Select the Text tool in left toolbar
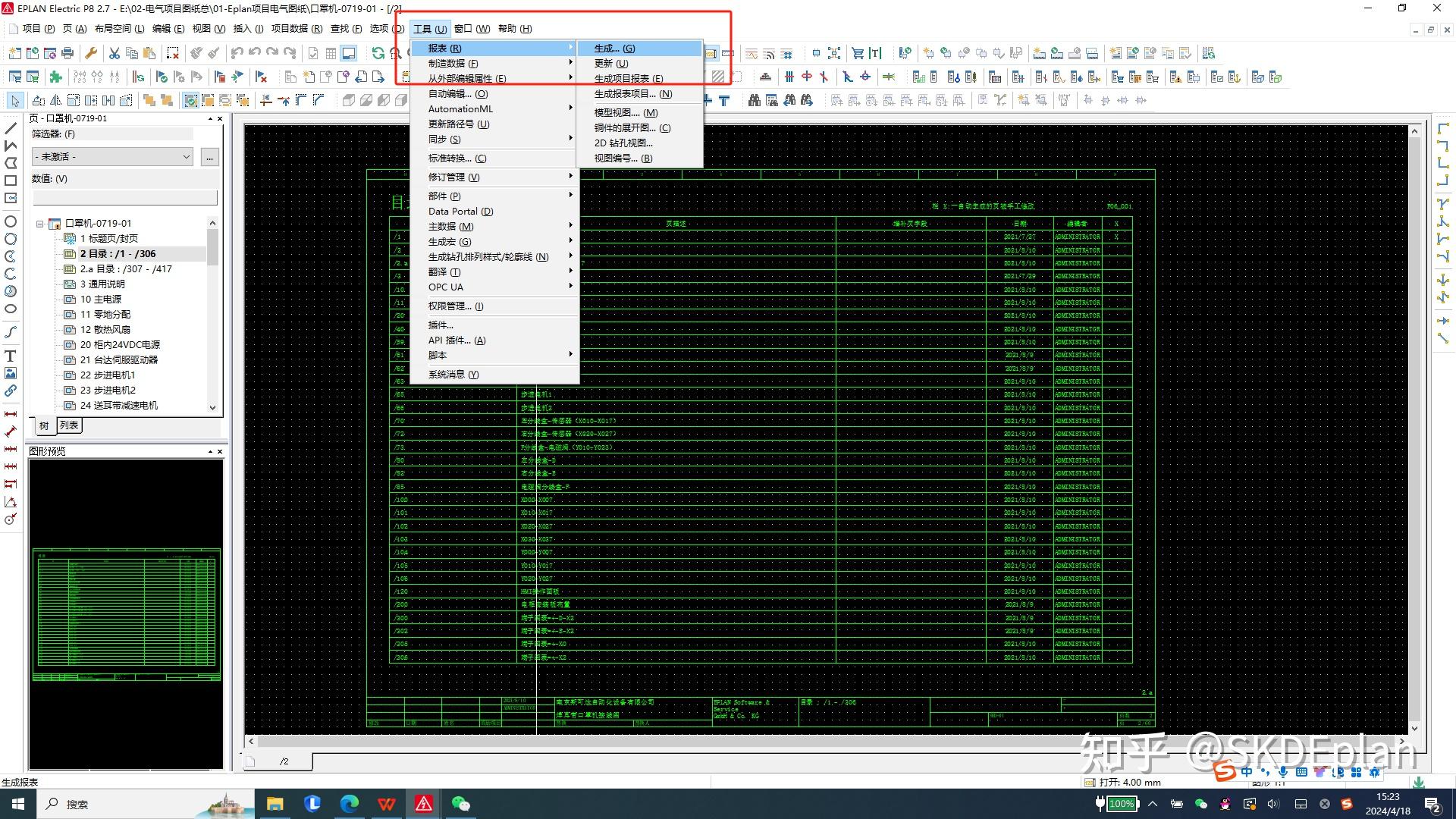This screenshot has width=1456, height=819. tap(11, 356)
